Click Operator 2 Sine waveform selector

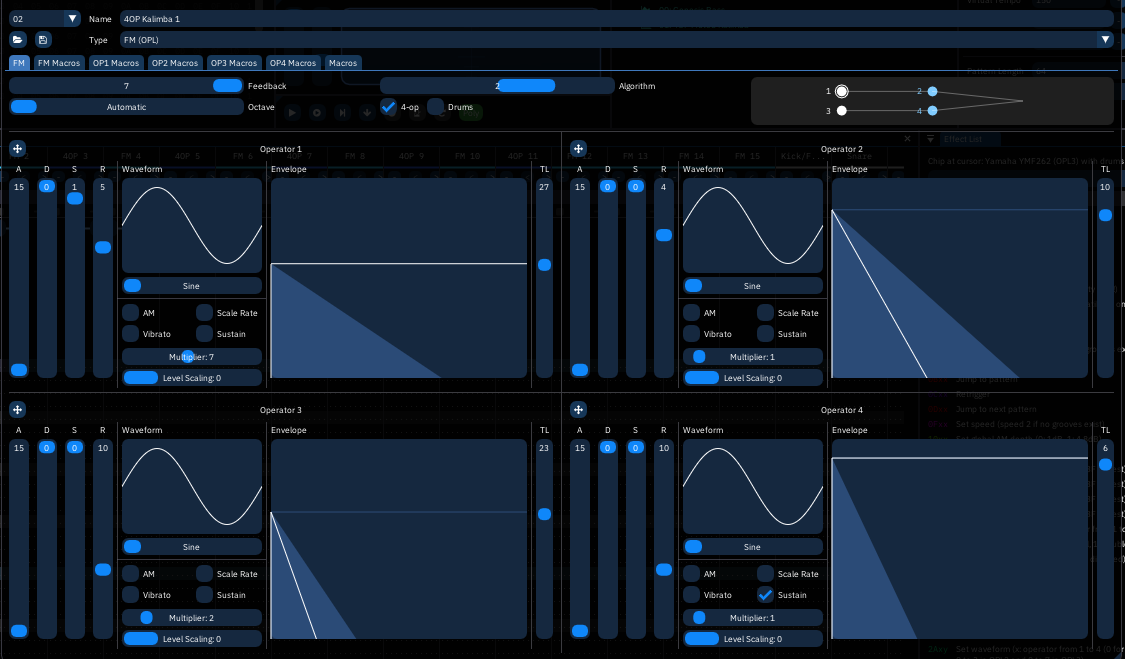point(752,286)
